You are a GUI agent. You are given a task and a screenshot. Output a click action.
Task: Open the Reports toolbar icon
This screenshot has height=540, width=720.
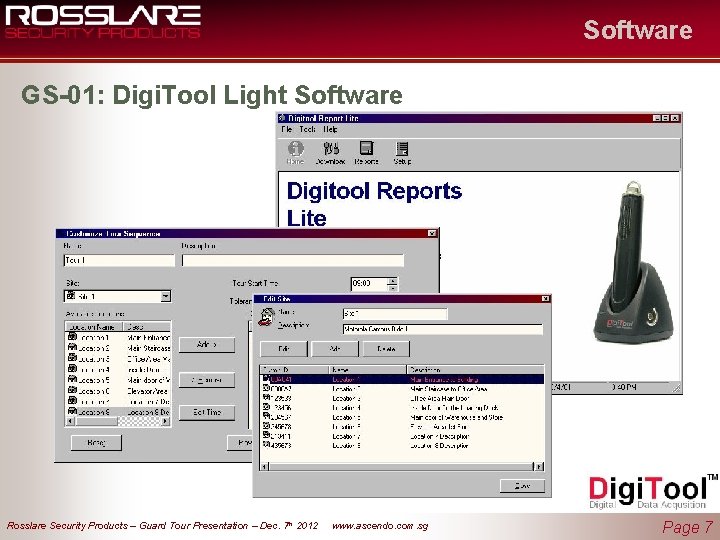tap(366, 153)
